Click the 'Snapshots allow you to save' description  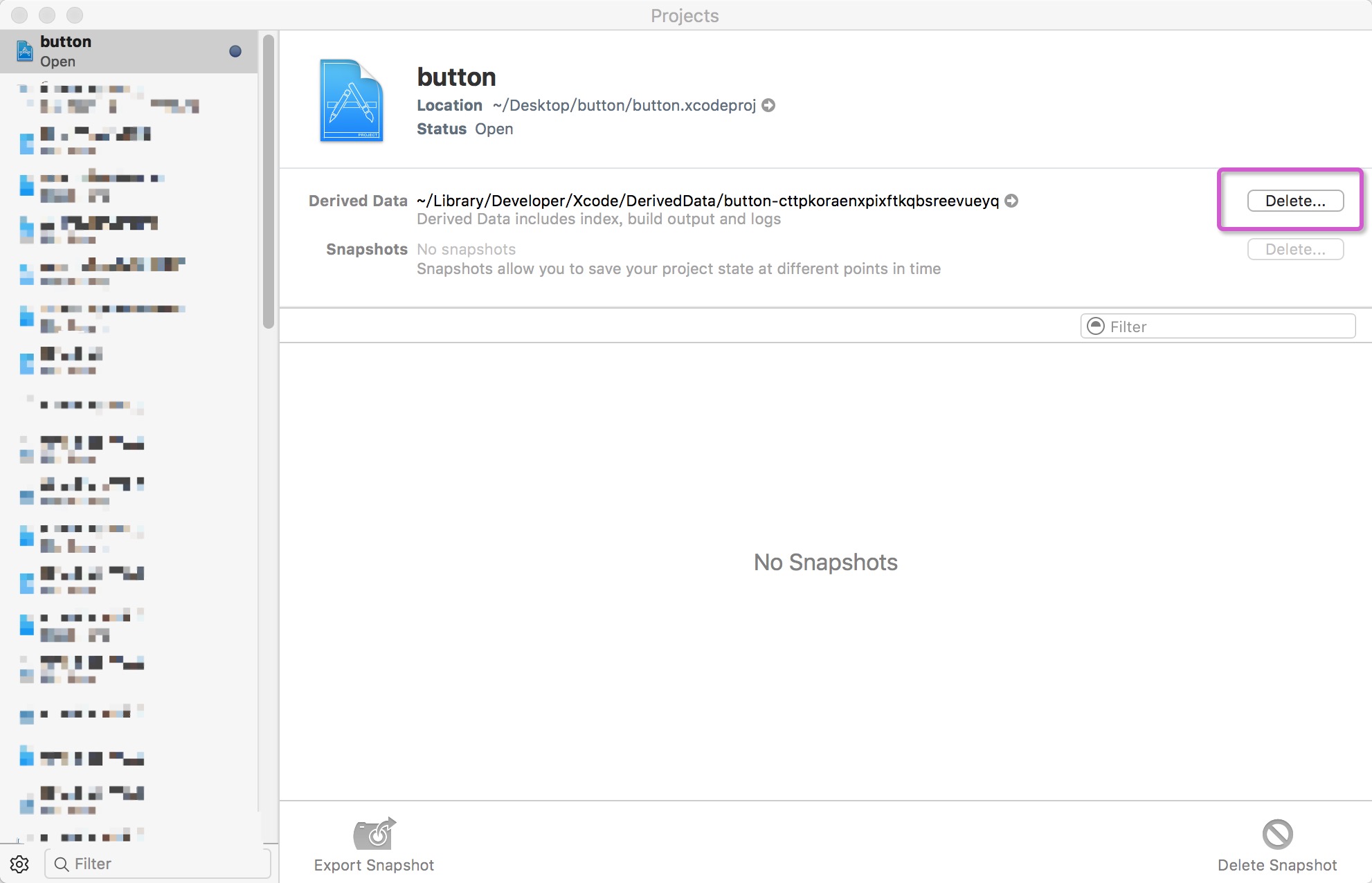pos(678,268)
